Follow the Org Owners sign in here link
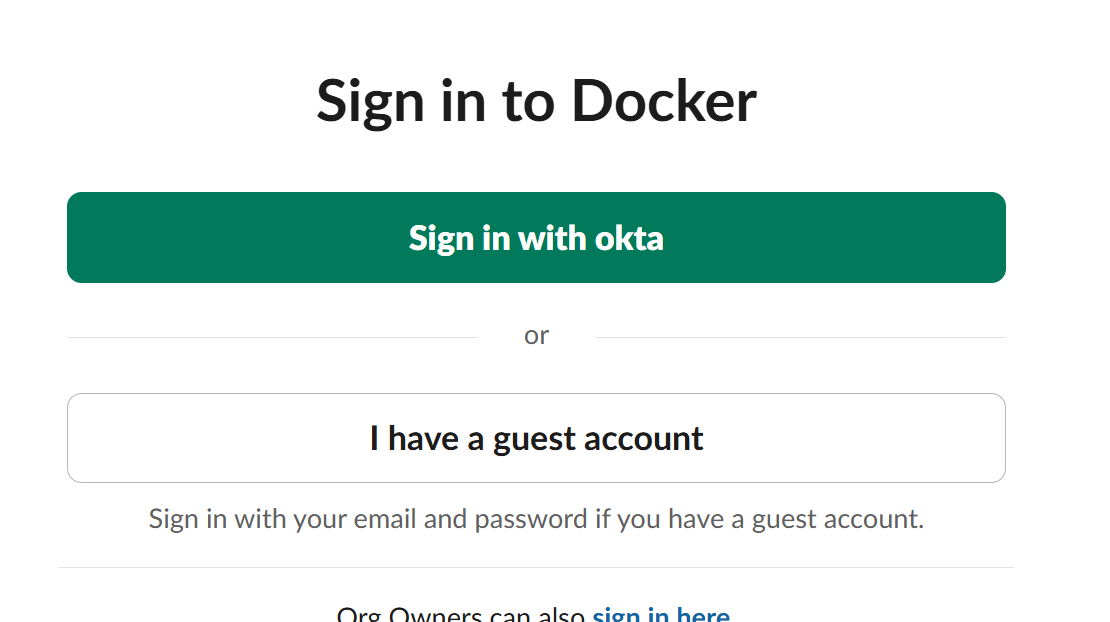The width and height of the screenshot is (1110, 622). pos(661,613)
